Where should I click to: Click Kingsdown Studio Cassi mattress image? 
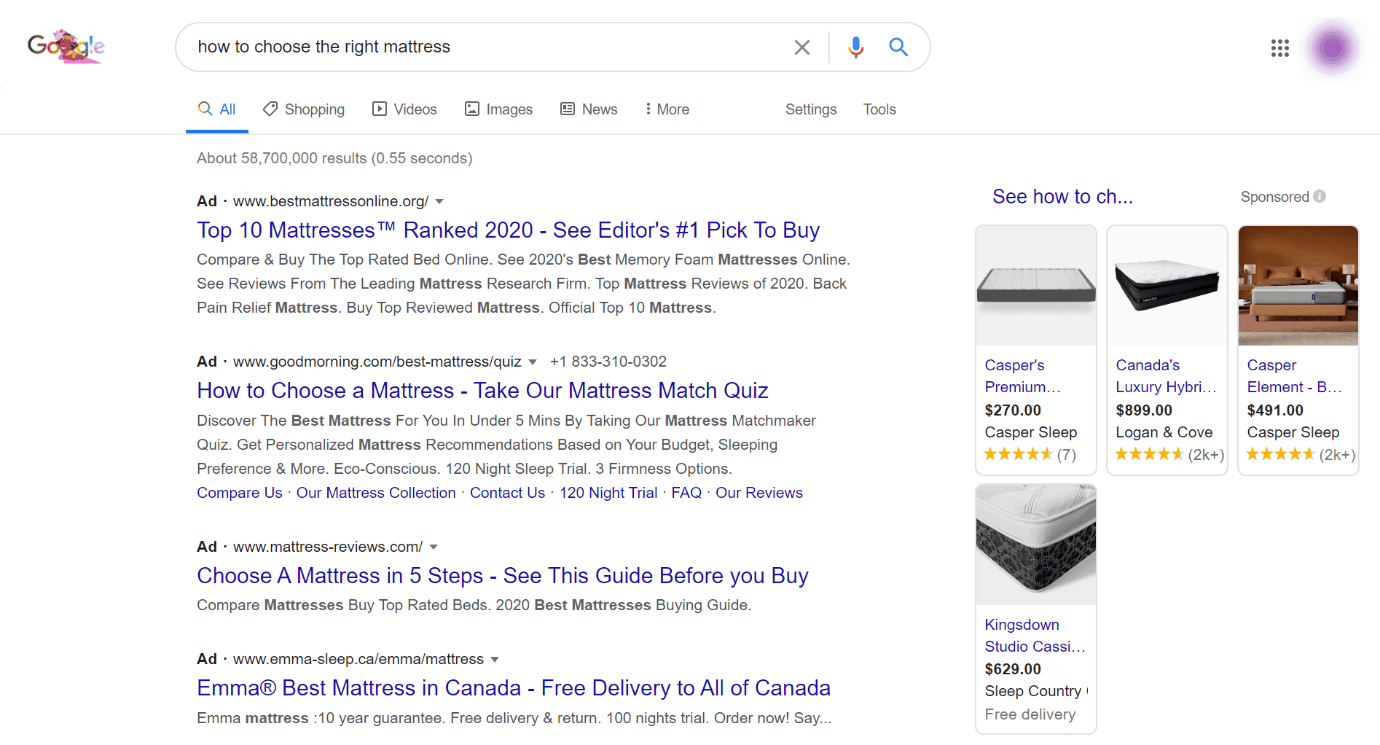[x=1036, y=545]
